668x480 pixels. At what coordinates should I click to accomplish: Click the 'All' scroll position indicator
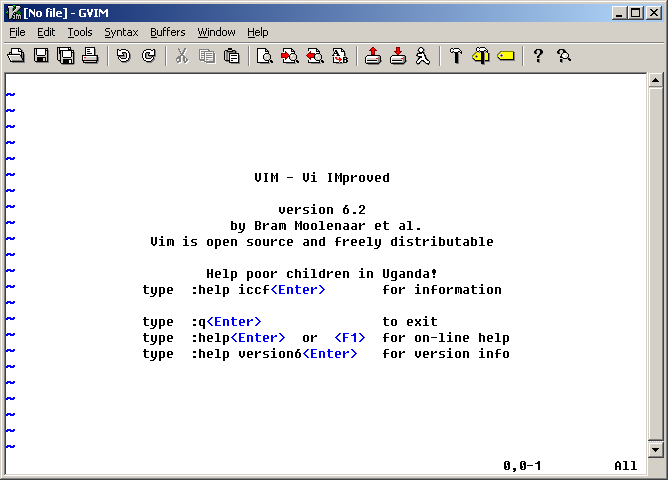pyautogui.click(x=625, y=466)
